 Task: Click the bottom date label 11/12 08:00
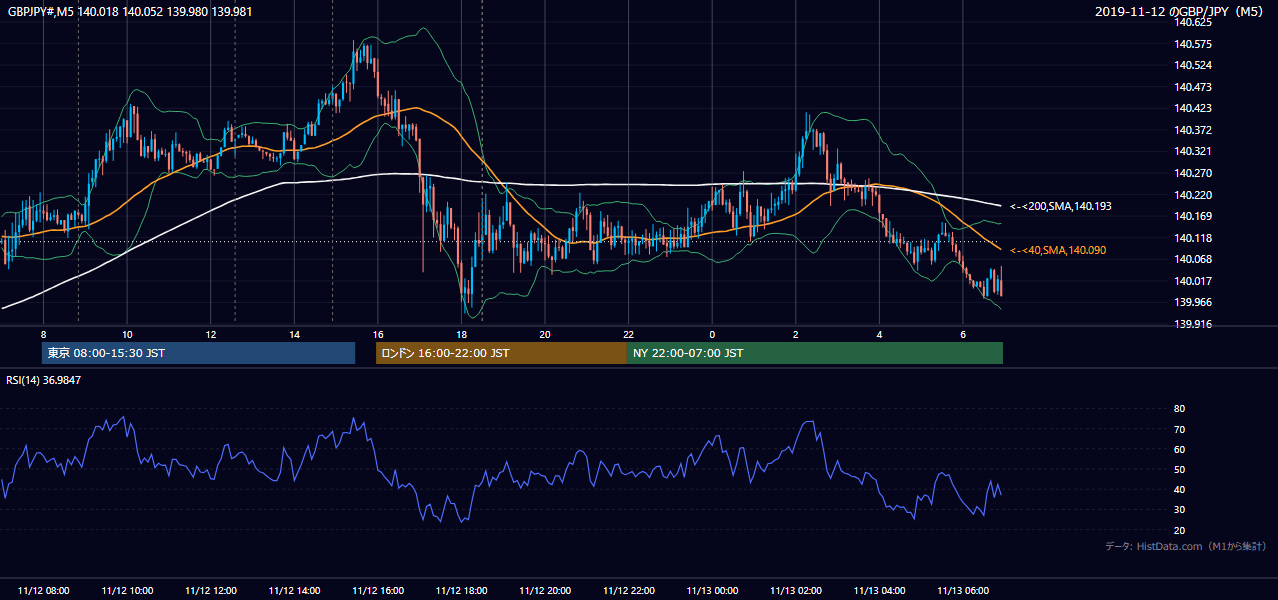(x=43, y=591)
